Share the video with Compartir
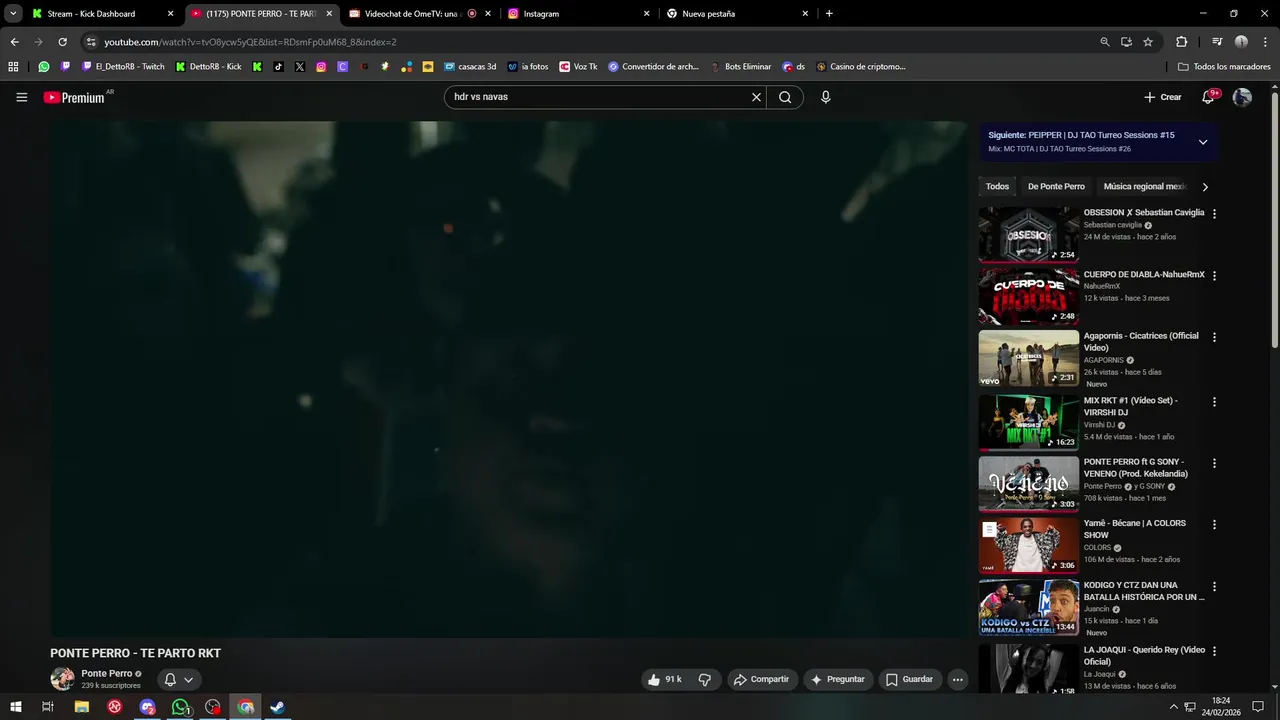 [761, 680]
